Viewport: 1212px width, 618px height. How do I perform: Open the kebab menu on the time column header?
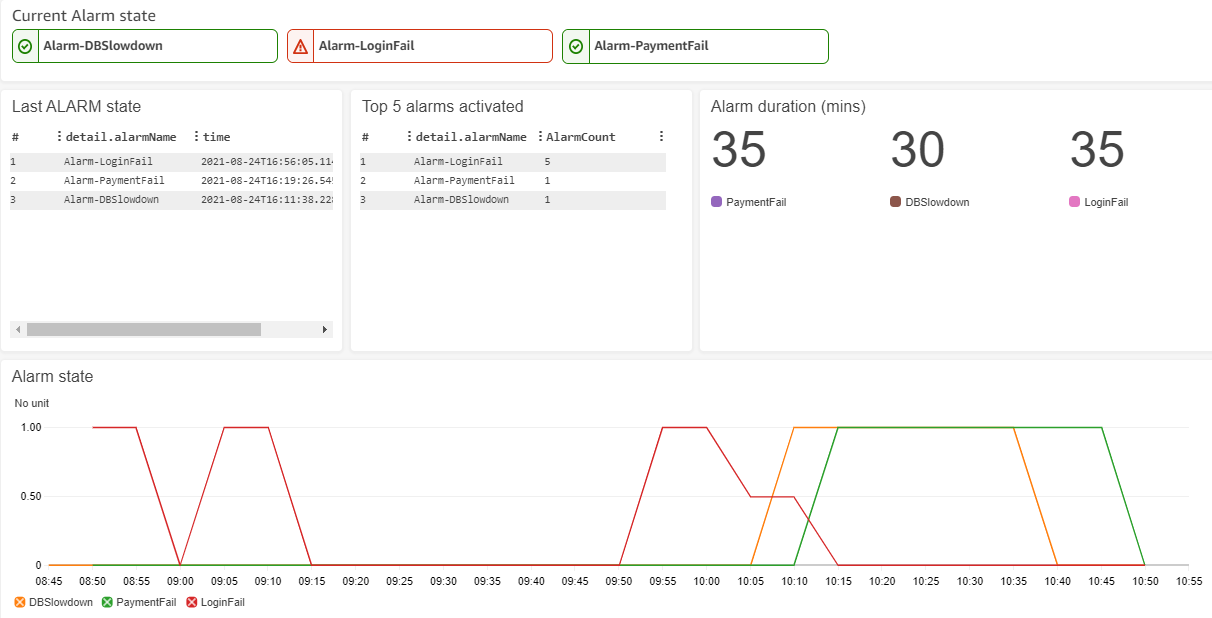[x=199, y=136]
